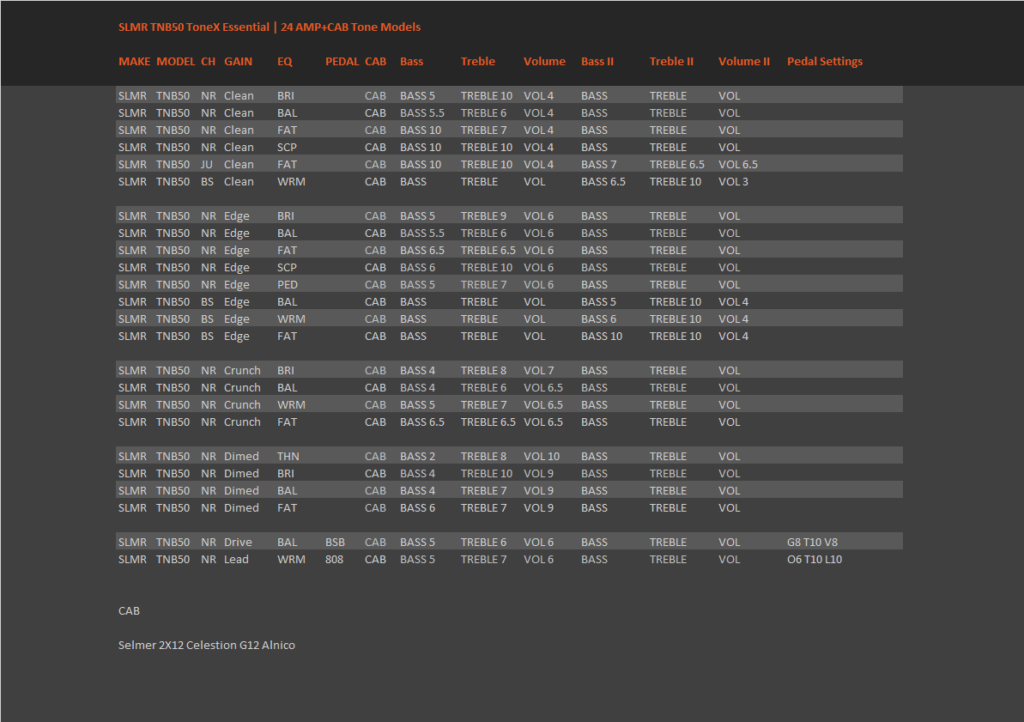
Task: Click BASS 6.5 in the BS Clean row
Action: 603,181
